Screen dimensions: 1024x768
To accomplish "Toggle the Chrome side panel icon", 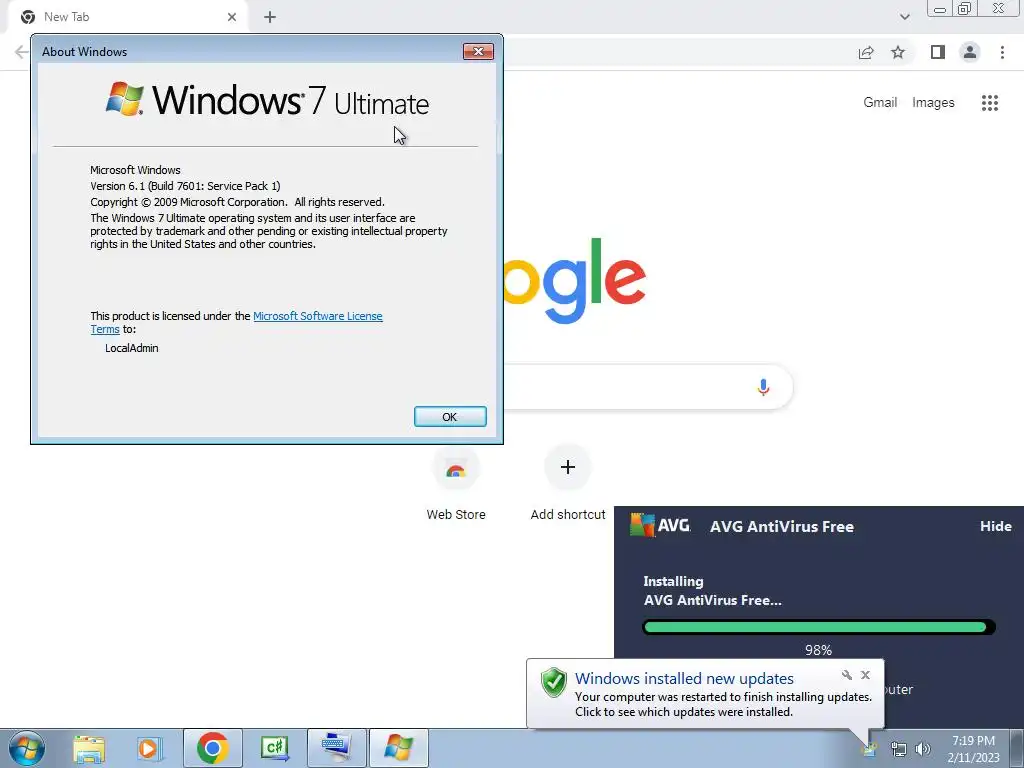I will (938, 52).
